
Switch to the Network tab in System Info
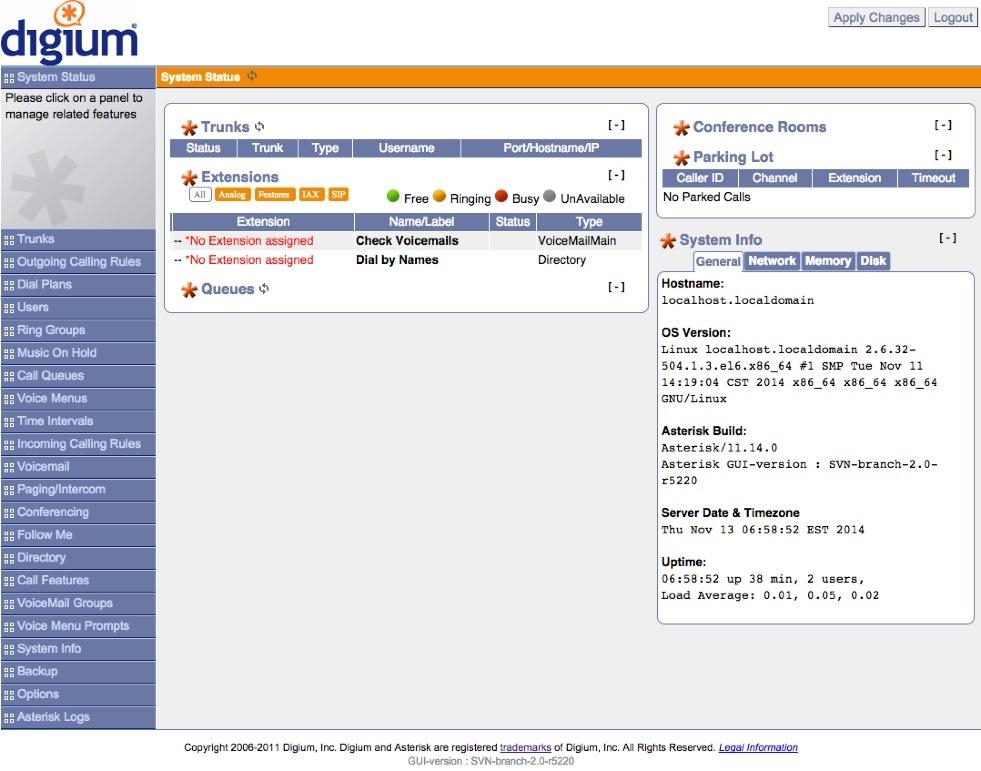tap(772, 261)
